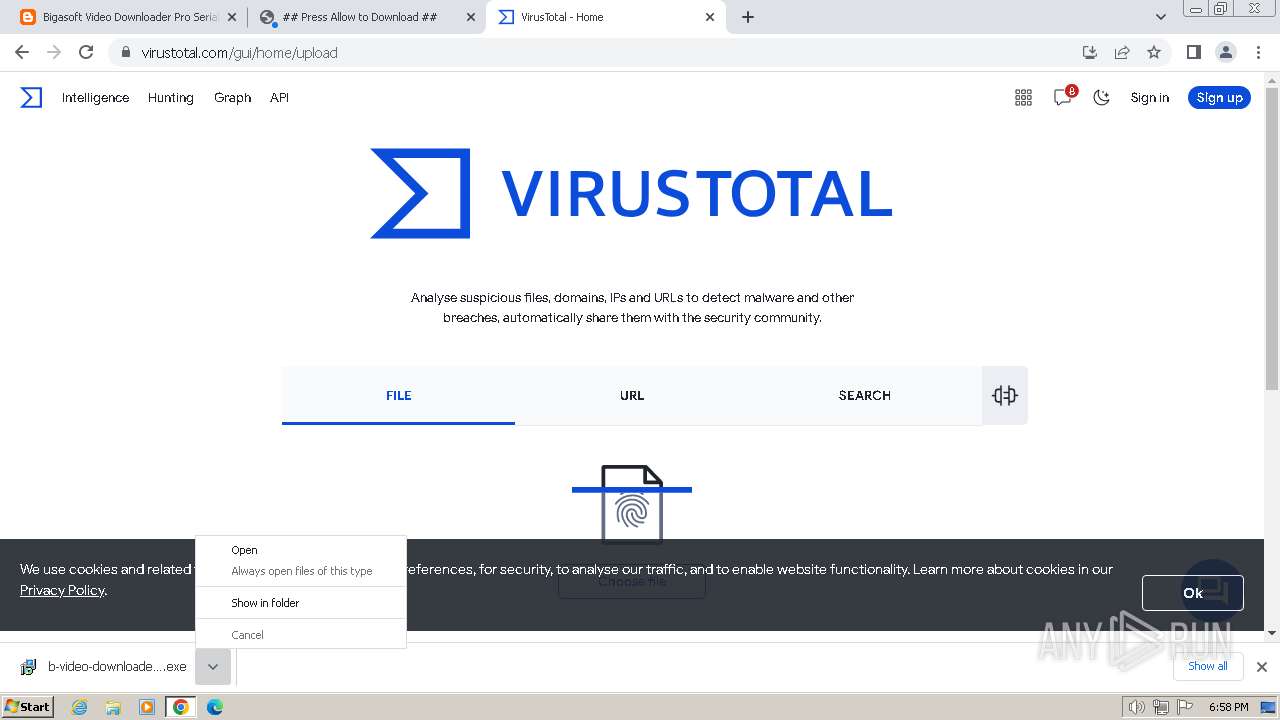This screenshot has height=720, width=1280.
Task: Click the b-video-downloade....exe download item
Action: point(105,667)
